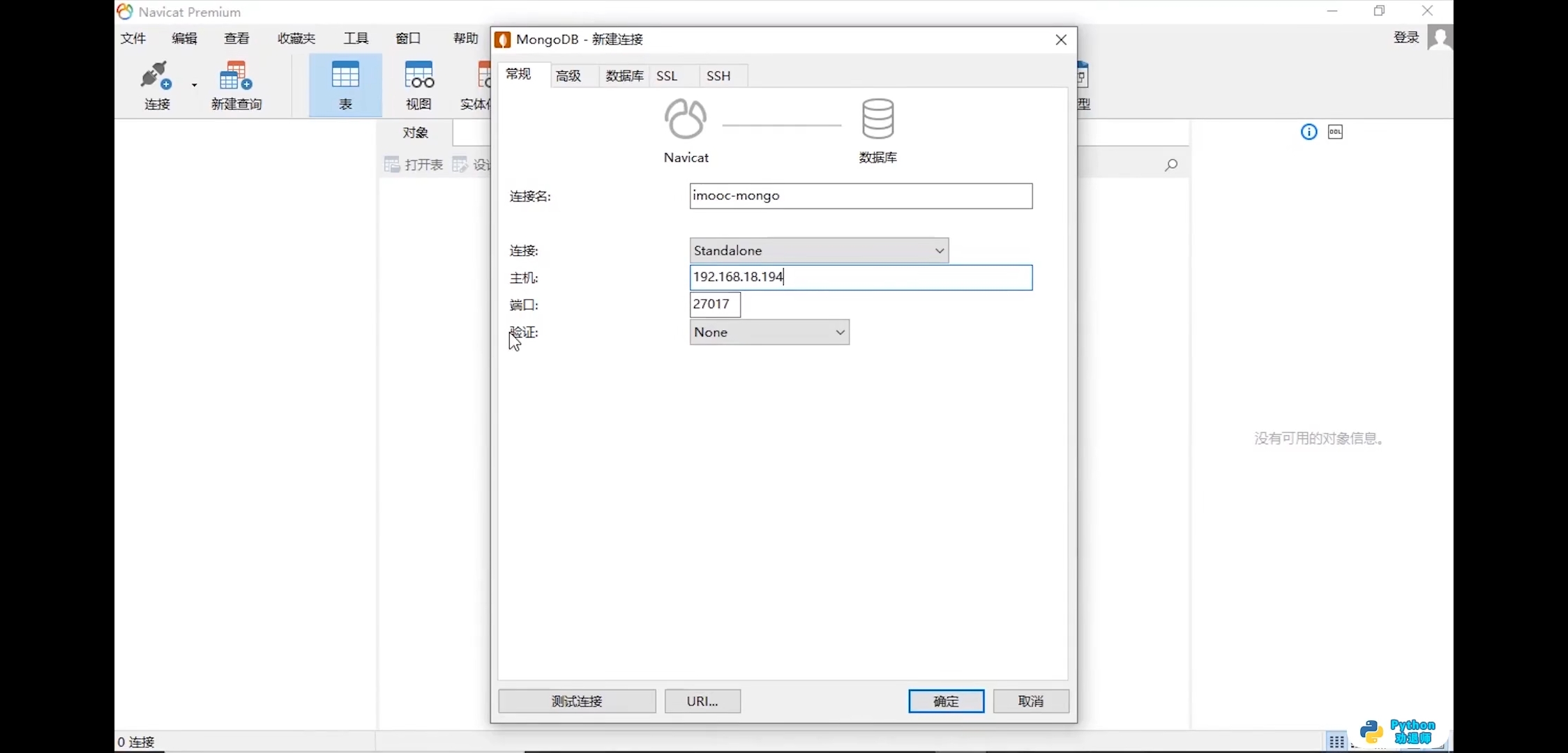Click the user avatar next to 登录
The width and height of the screenshot is (1568, 753).
tap(1440, 38)
